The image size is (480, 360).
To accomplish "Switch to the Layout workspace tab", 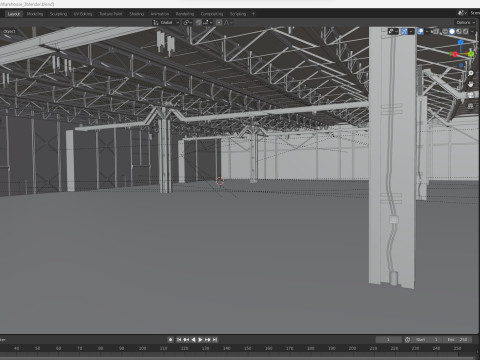I will tap(14, 14).
